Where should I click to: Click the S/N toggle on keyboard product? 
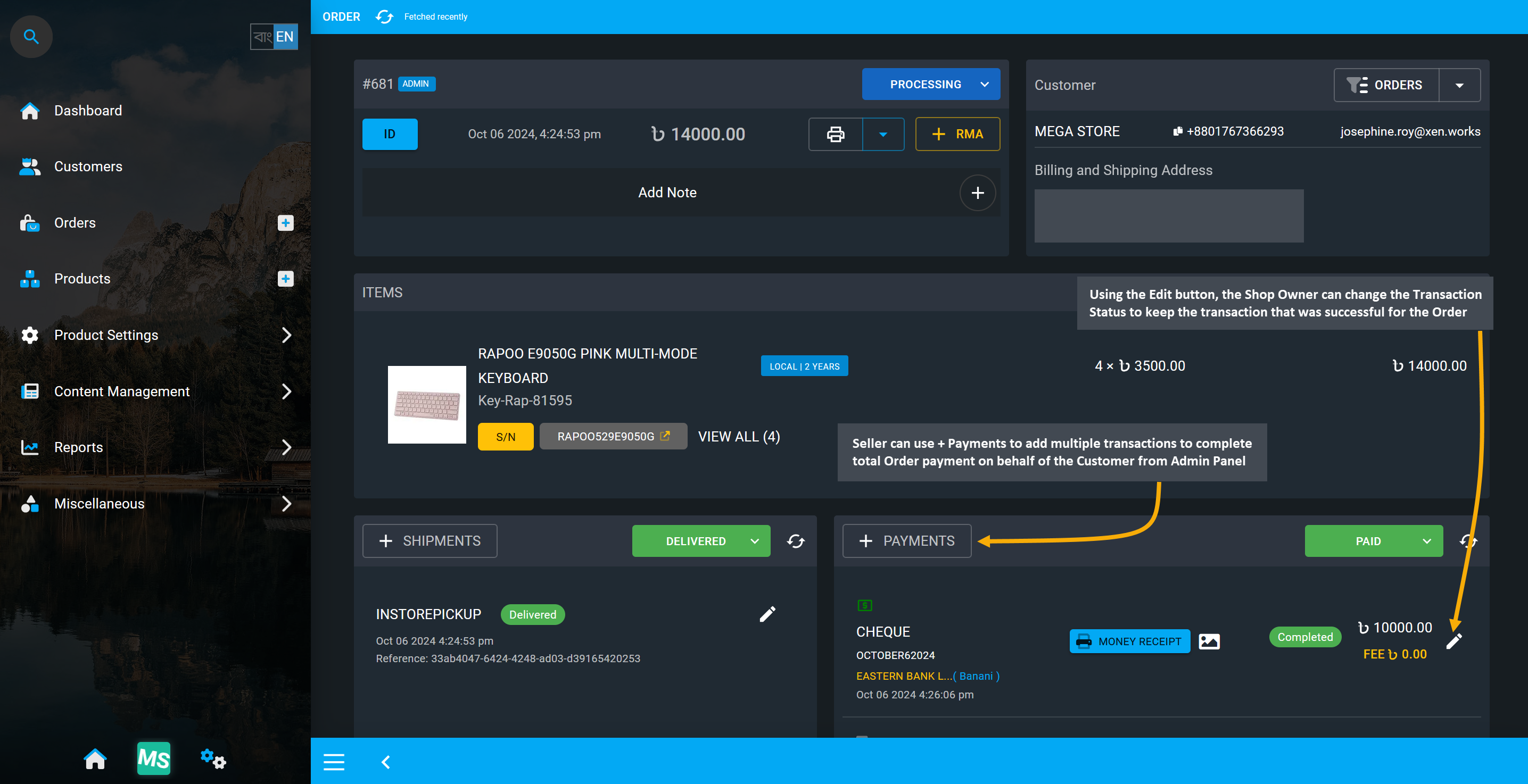click(505, 436)
